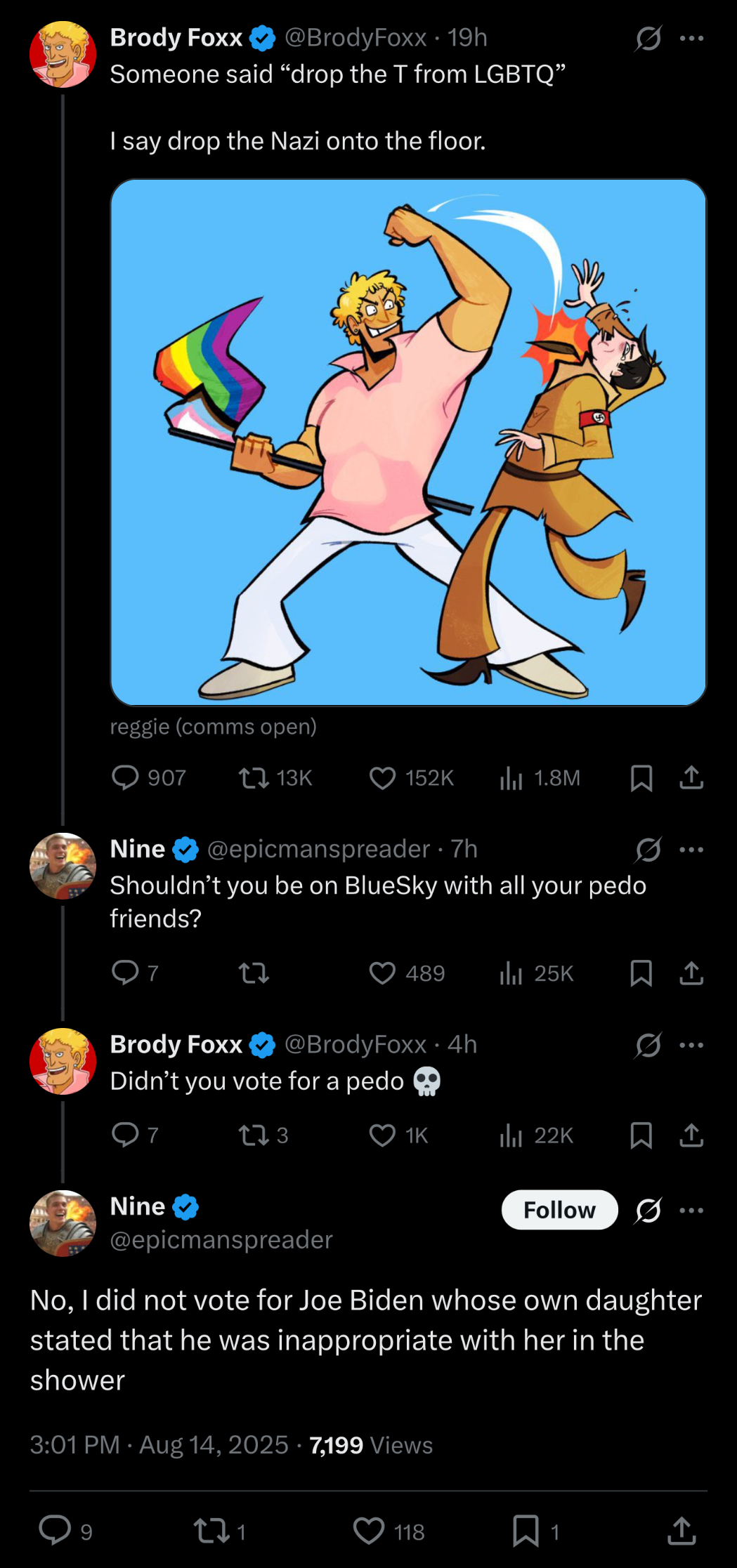Bookmark Brody Foxx's original post
737x1568 pixels.
click(641, 777)
